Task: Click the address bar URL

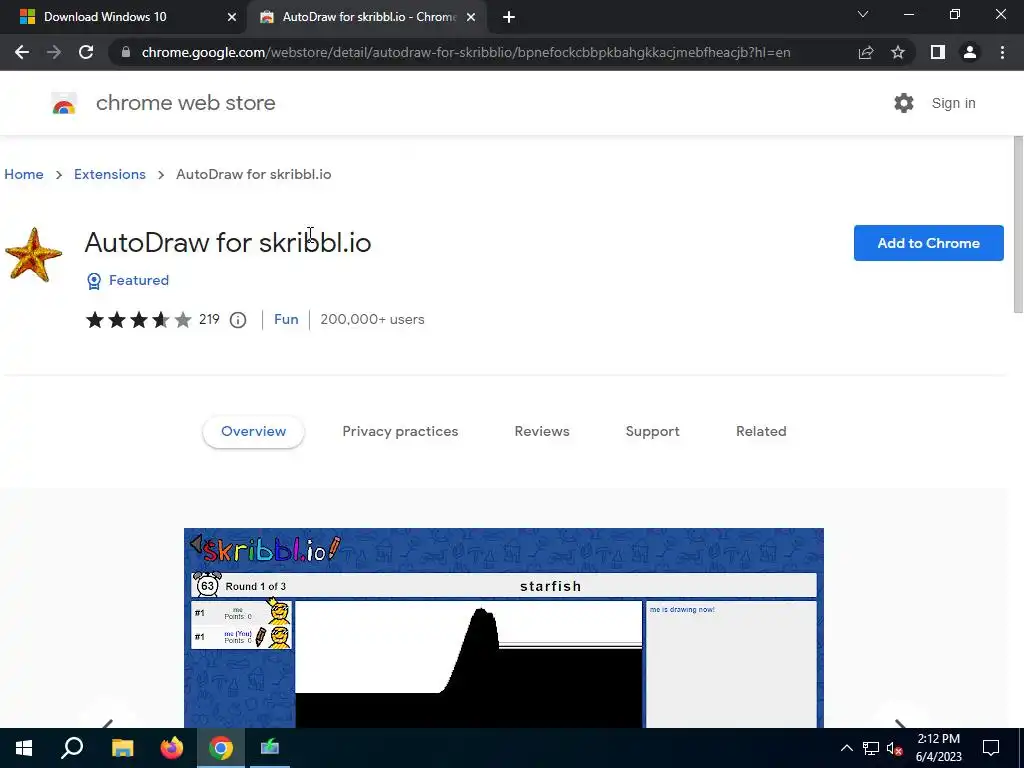Action: click(466, 52)
